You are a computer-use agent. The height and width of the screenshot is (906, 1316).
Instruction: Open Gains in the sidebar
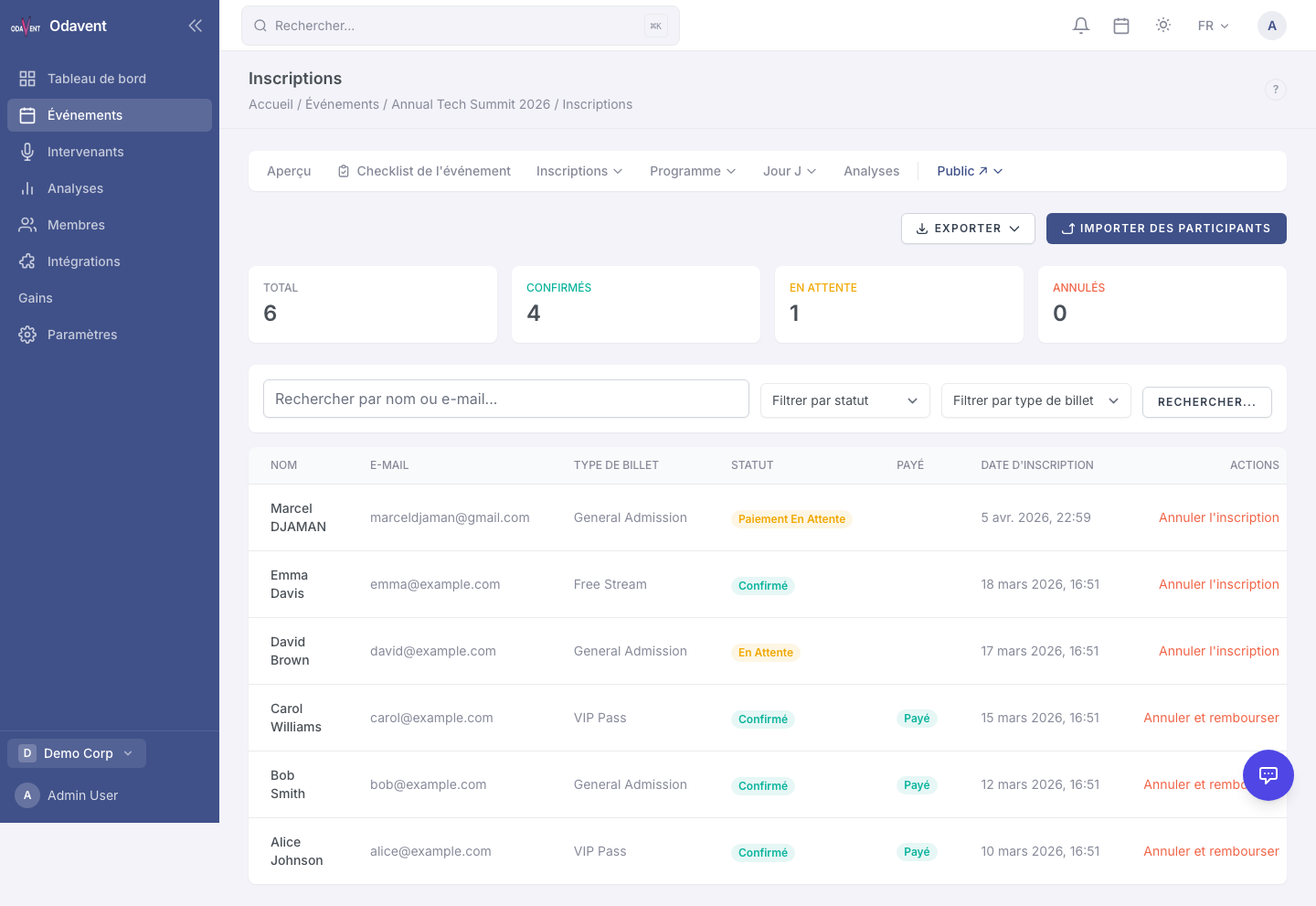pyautogui.click(x=110, y=298)
